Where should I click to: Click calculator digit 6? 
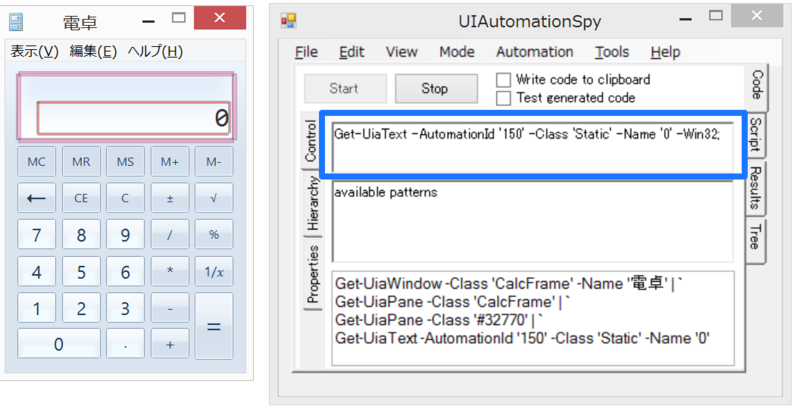pyautogui.click(x=126, y=271)
